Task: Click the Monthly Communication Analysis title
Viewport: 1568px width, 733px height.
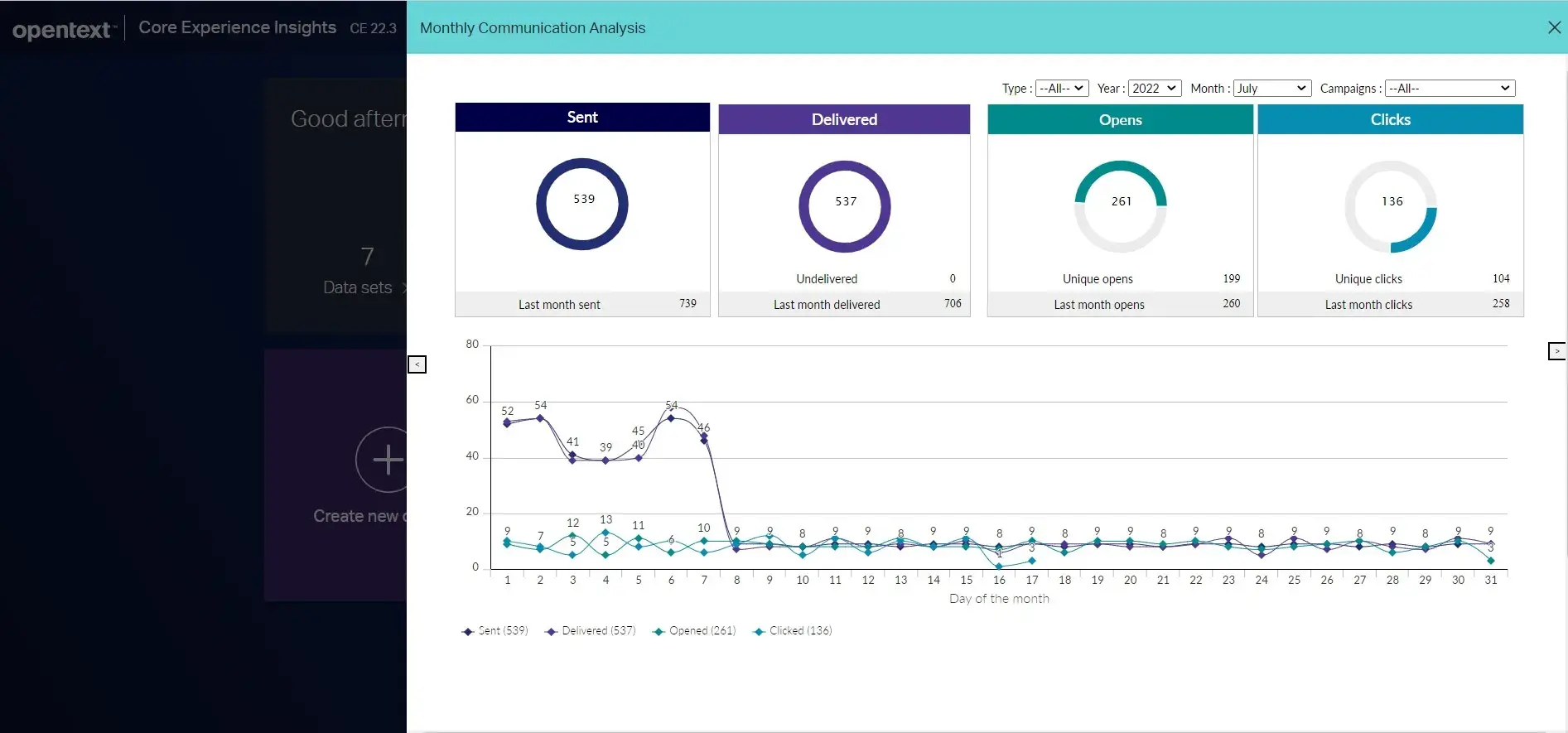Action: pos(533,28)
